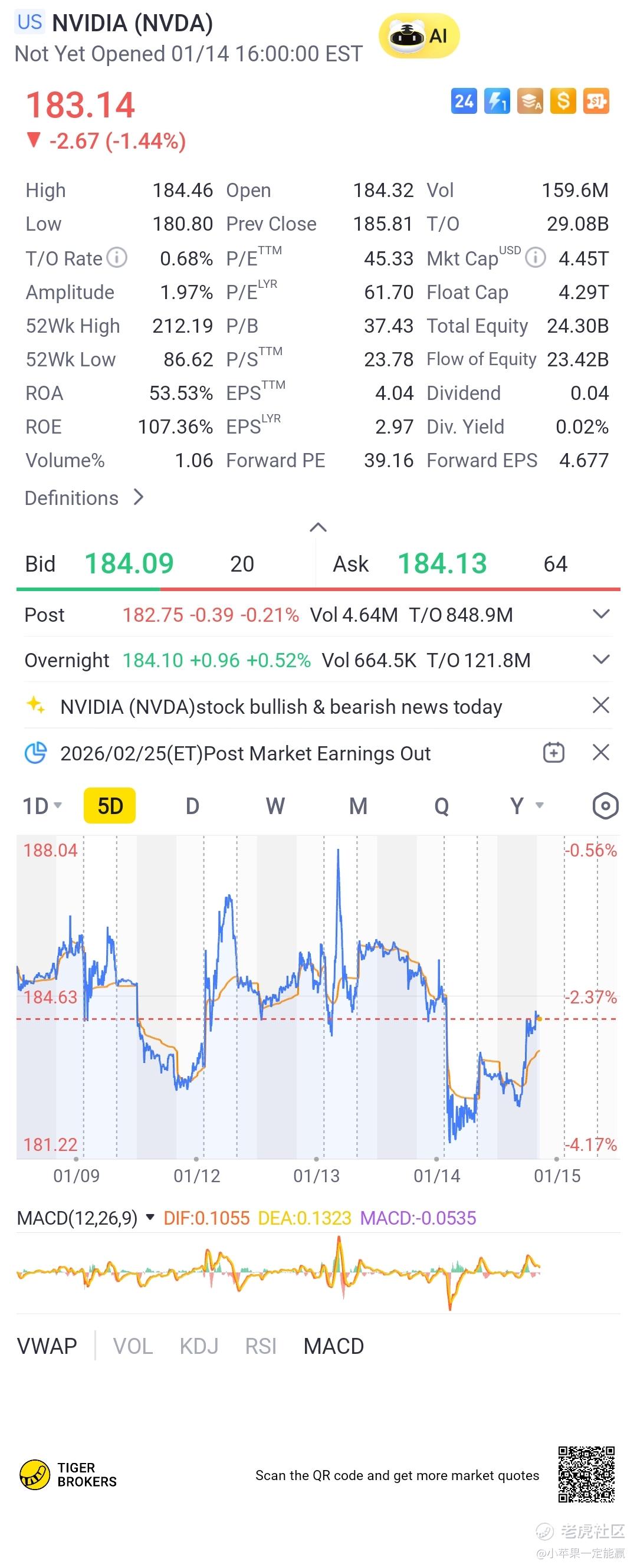Dismiss the bullish & bearish news banner
The image size is (637, 1568).
click(600, 706)
